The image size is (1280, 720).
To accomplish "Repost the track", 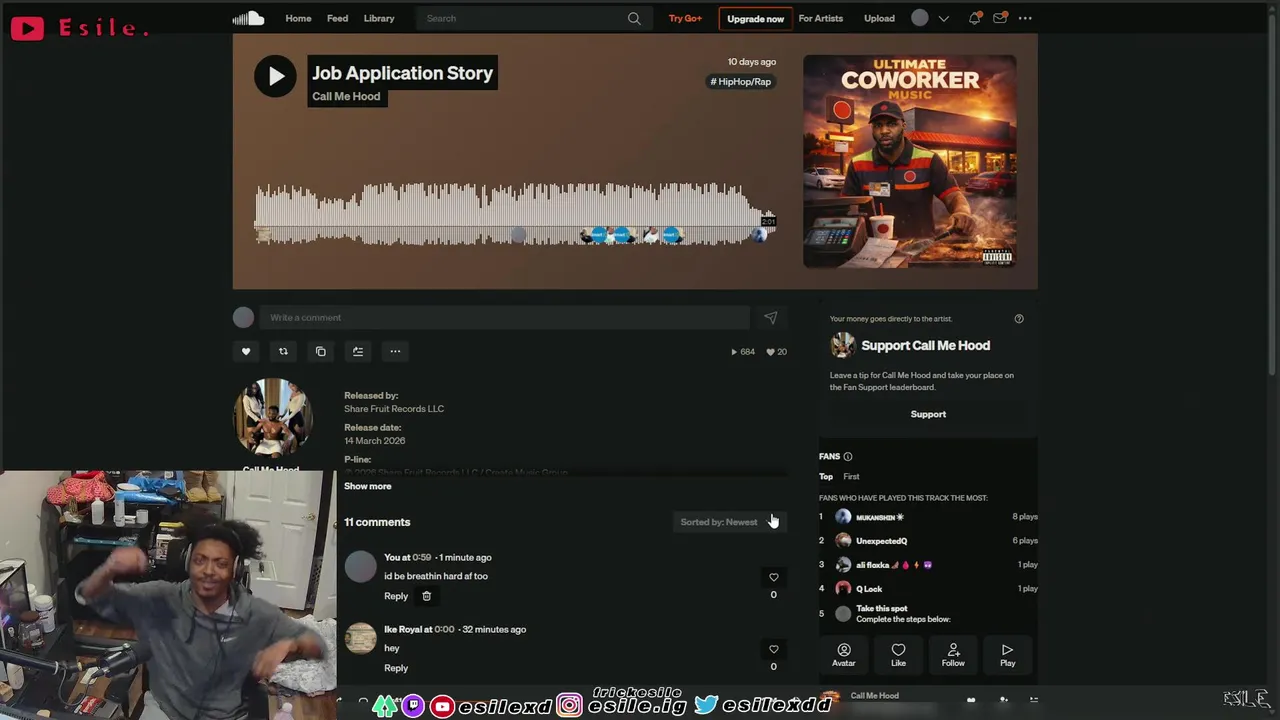I will (283, 351).
